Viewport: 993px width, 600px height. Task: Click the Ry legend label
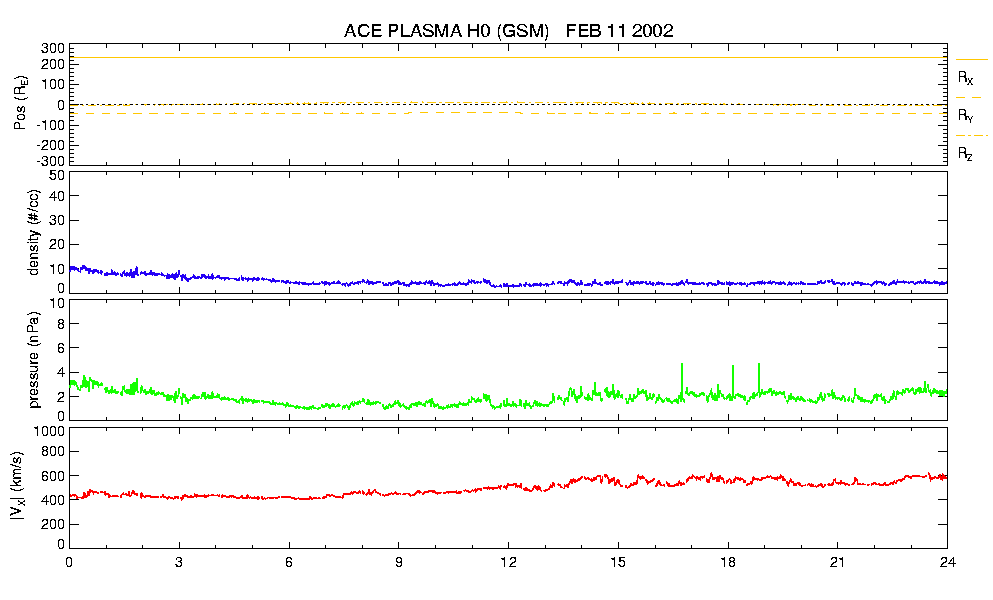(965, 115)
